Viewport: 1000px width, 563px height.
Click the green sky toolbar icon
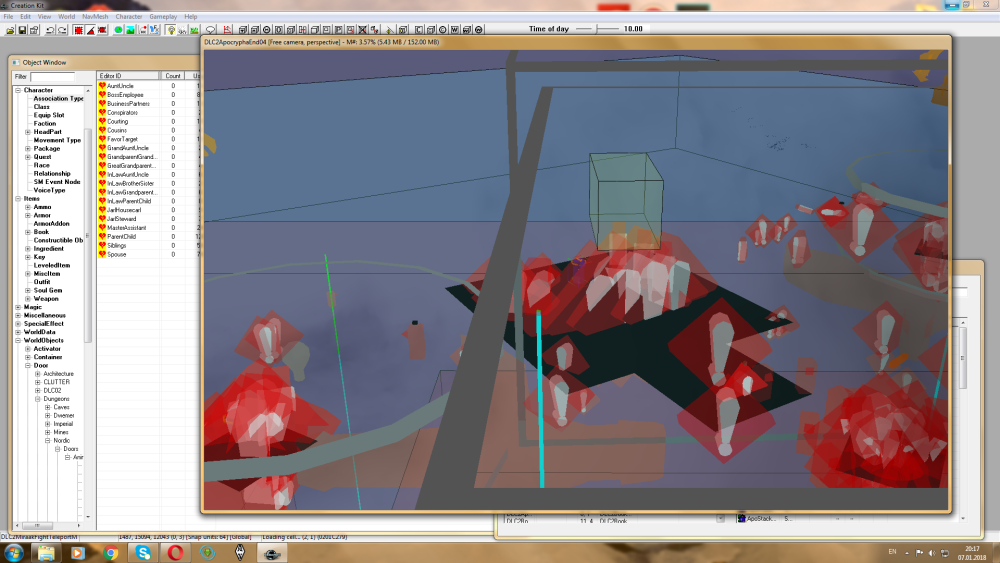(195, 30)
